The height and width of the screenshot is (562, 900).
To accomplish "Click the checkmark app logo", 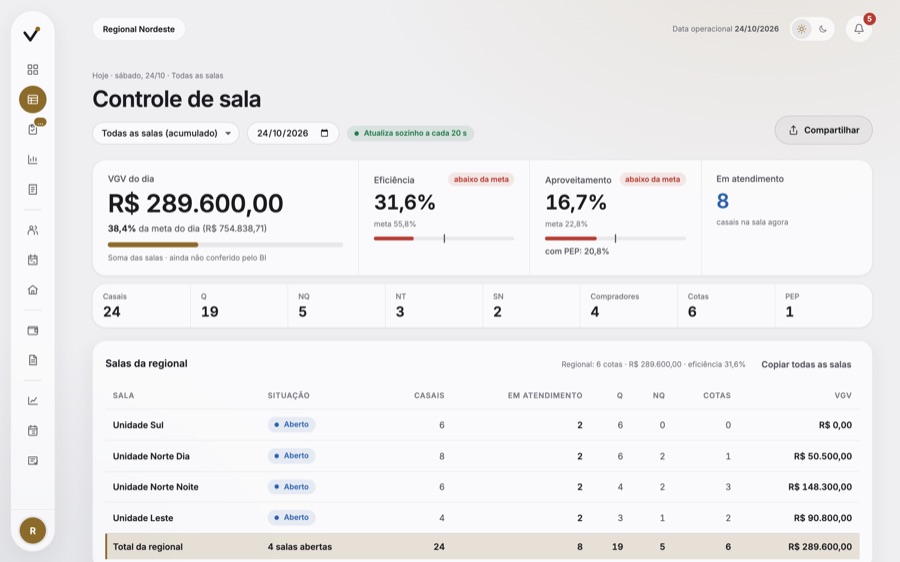I will tap(32, 34).
